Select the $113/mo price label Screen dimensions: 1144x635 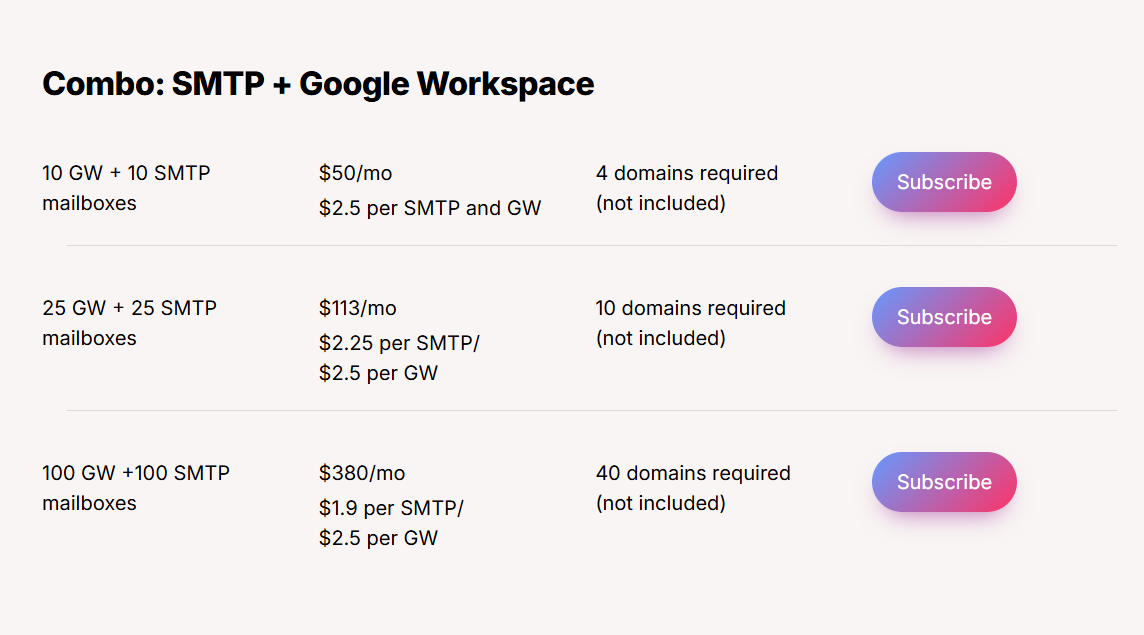pos(357,307)
